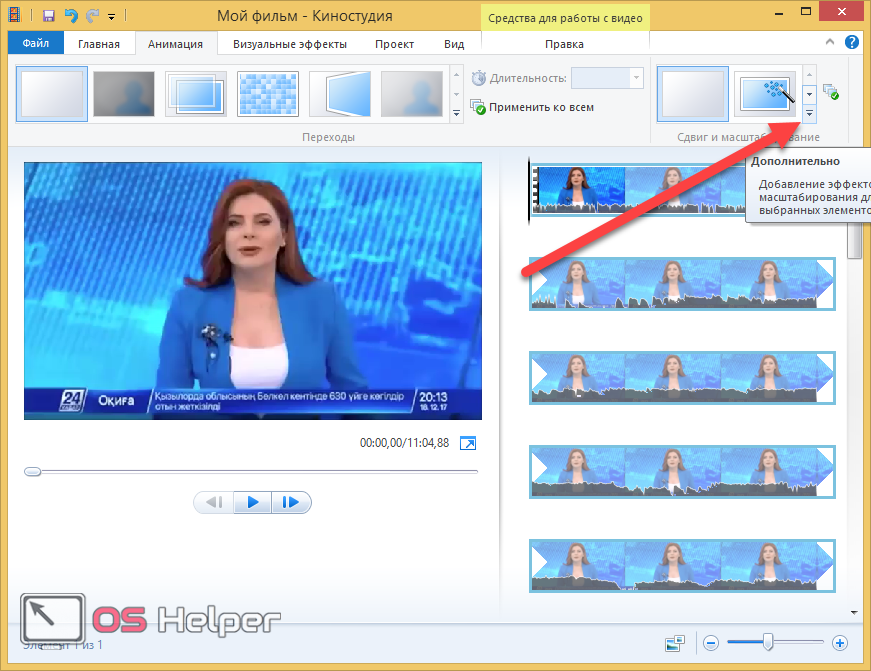The image size is (871, 671).
Task: Click the thumbnail size icon in status bar
Action: (x=675, y=643)
